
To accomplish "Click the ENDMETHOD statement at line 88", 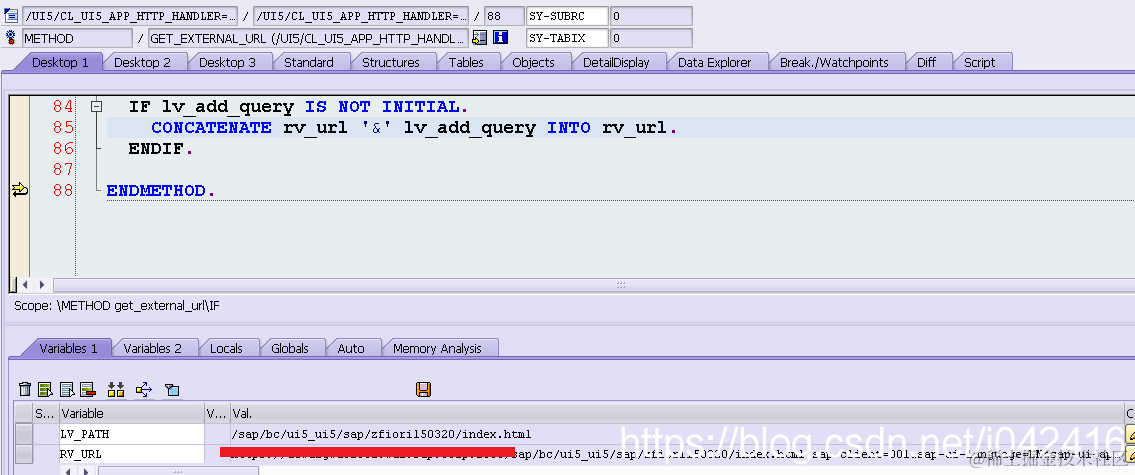I will tap(161, 190).
